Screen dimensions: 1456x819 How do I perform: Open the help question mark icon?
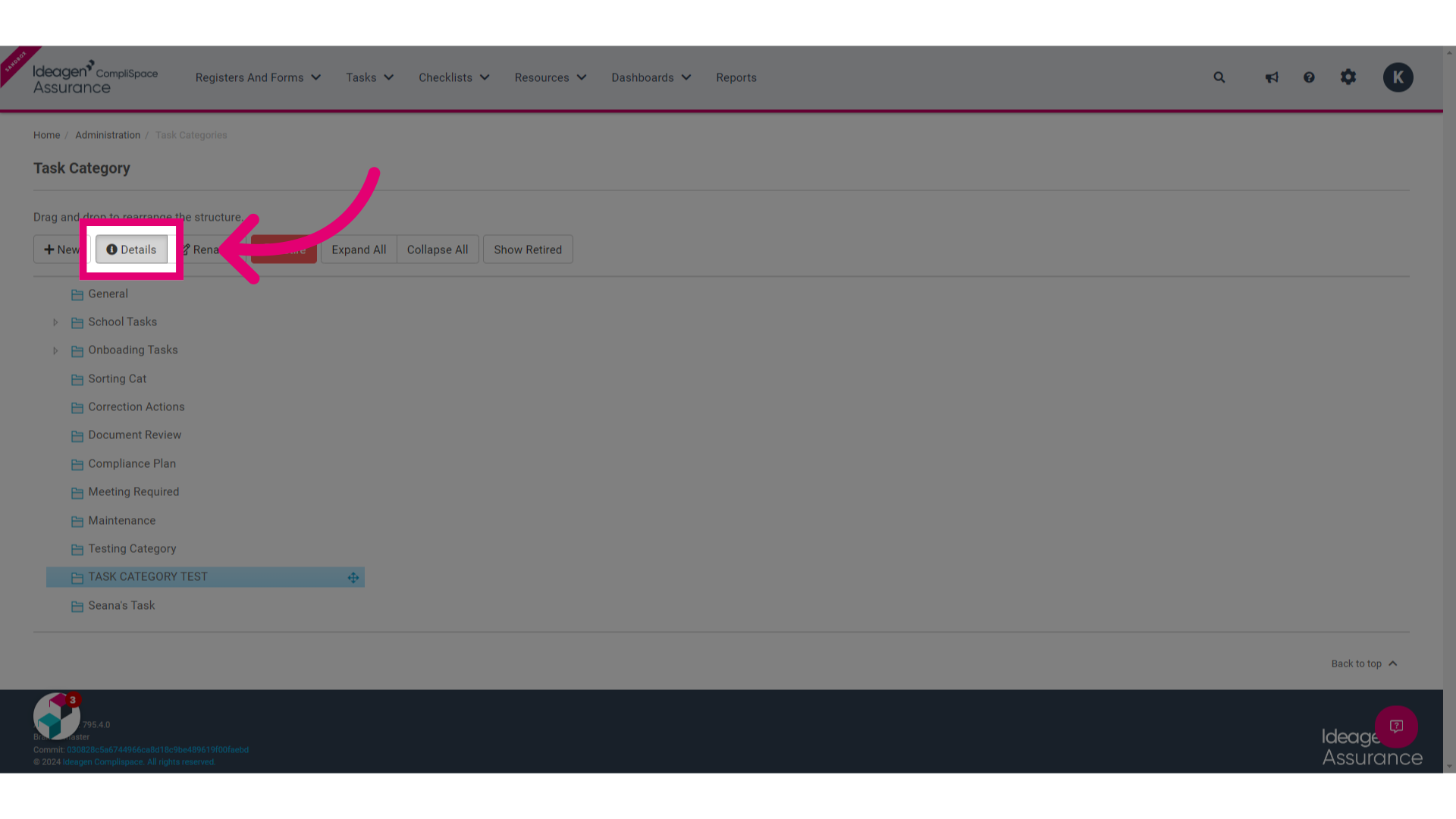(x=1309, y=77)
